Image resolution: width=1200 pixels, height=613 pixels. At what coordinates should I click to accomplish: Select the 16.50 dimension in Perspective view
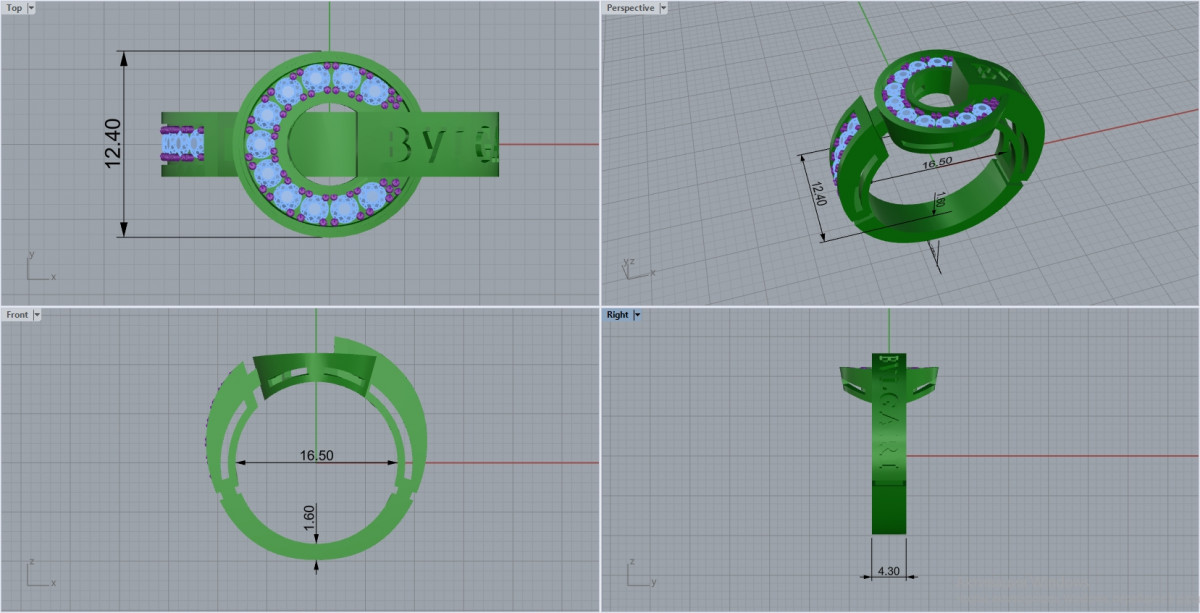[x=935, y=161]
